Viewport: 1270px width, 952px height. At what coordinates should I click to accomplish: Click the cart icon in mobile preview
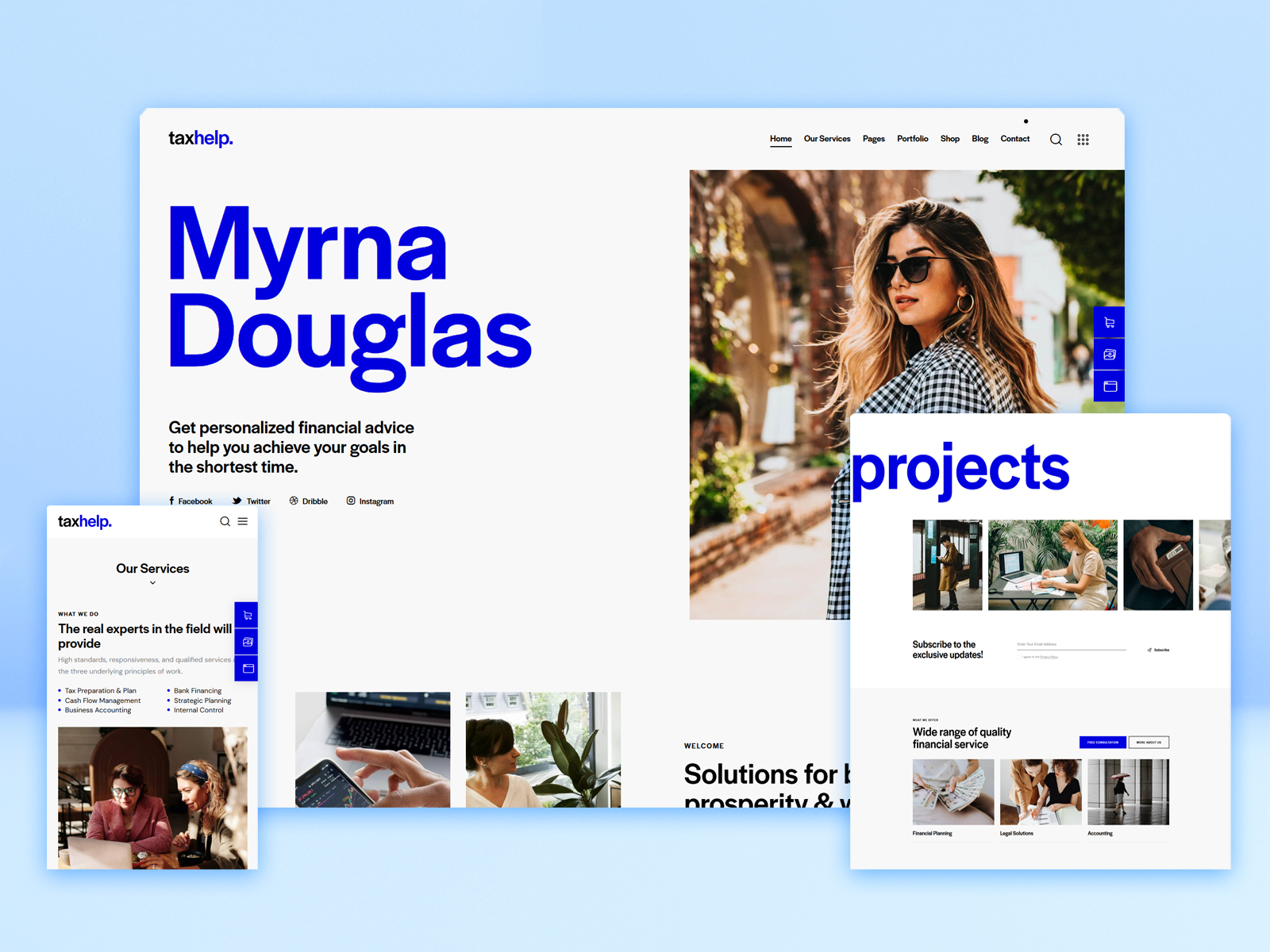[248, 615]
